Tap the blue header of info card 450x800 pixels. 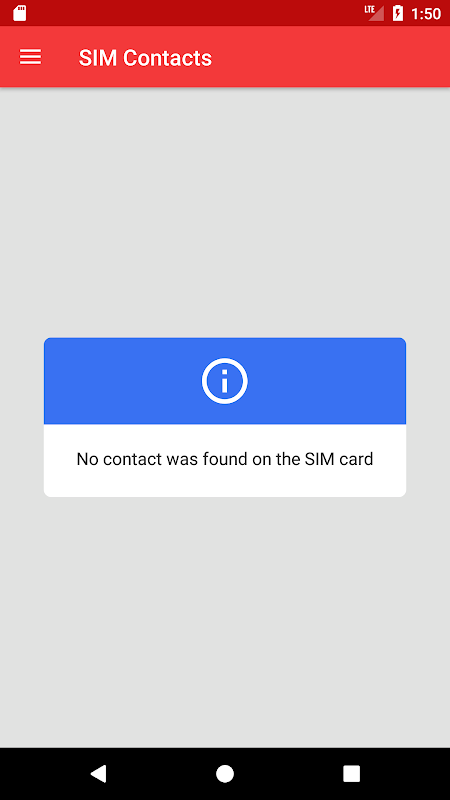point(224,381)
